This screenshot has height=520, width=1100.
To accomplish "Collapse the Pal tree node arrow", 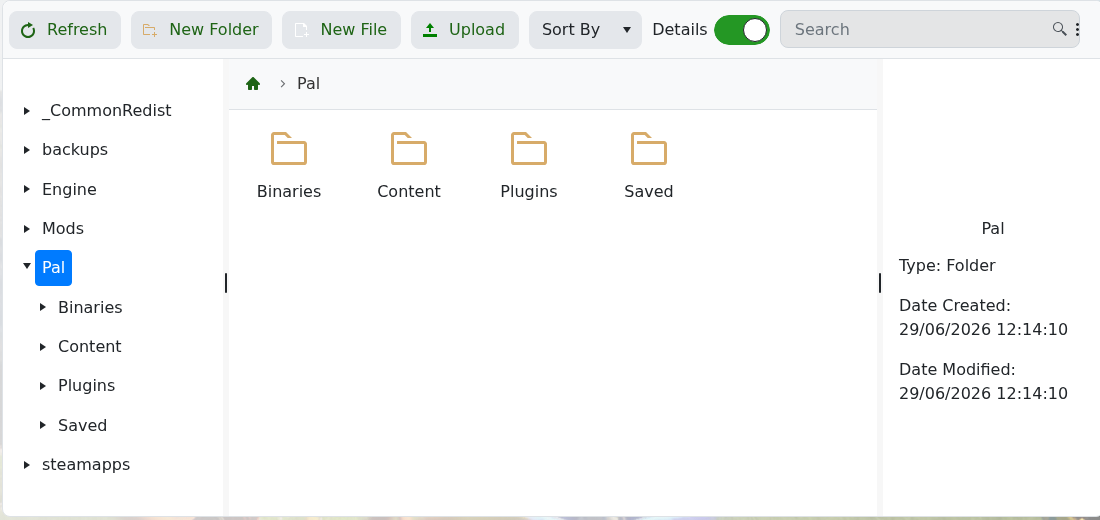I will click(x=27, y=266).
